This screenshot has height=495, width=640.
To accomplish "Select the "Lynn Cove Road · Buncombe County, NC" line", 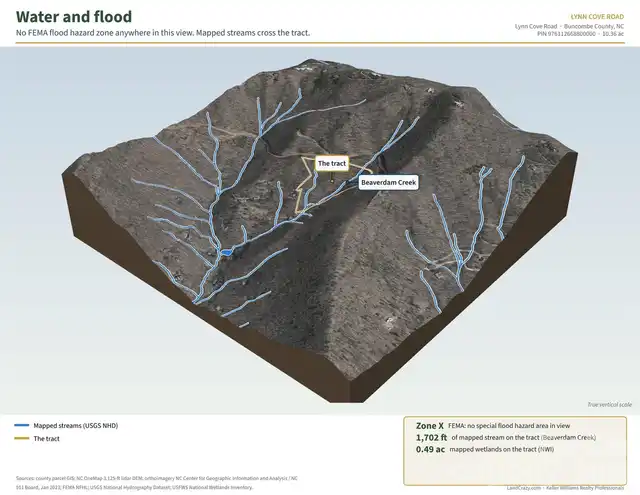I will click(x=569, y=27).
